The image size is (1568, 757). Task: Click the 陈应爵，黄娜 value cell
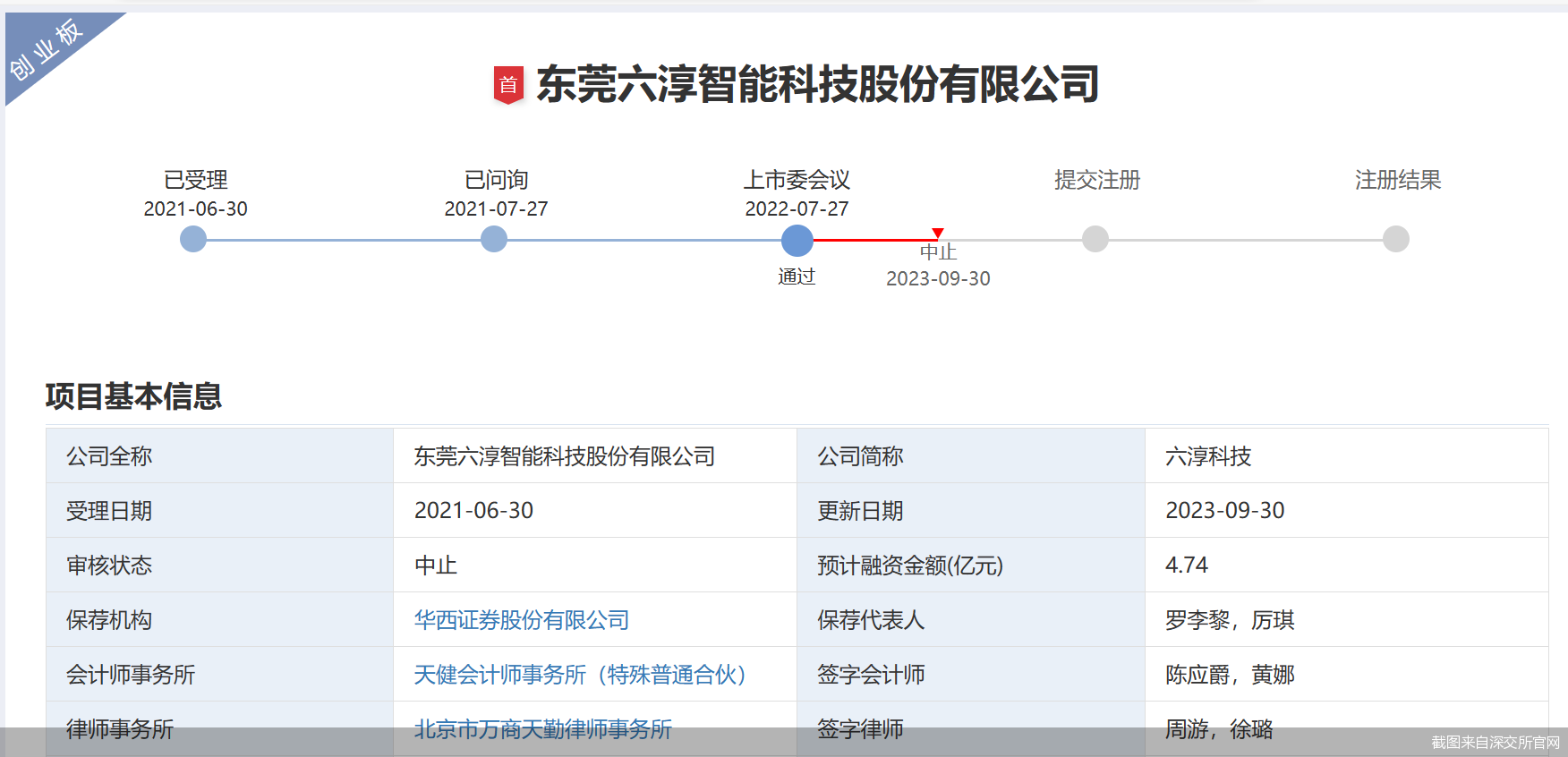[x=1347, y=674]
